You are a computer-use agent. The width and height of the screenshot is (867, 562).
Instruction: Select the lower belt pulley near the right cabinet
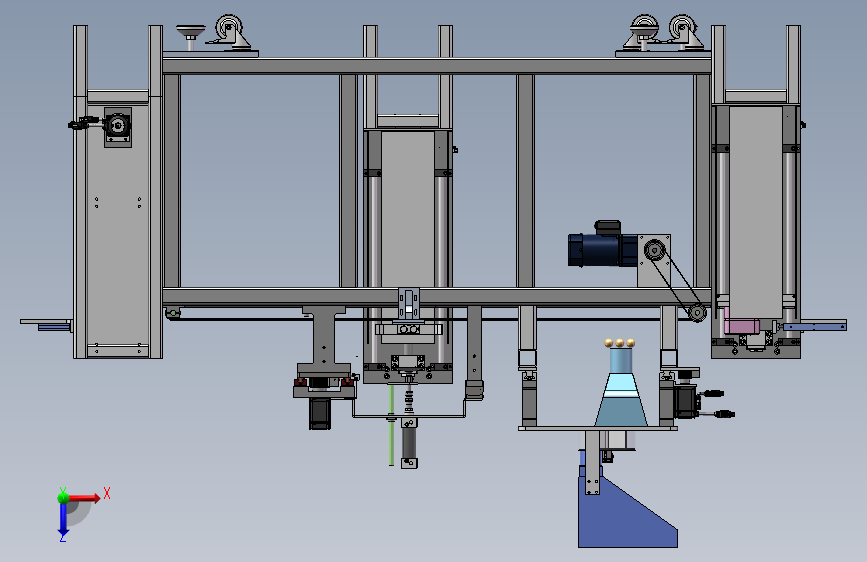coord(698,313)
